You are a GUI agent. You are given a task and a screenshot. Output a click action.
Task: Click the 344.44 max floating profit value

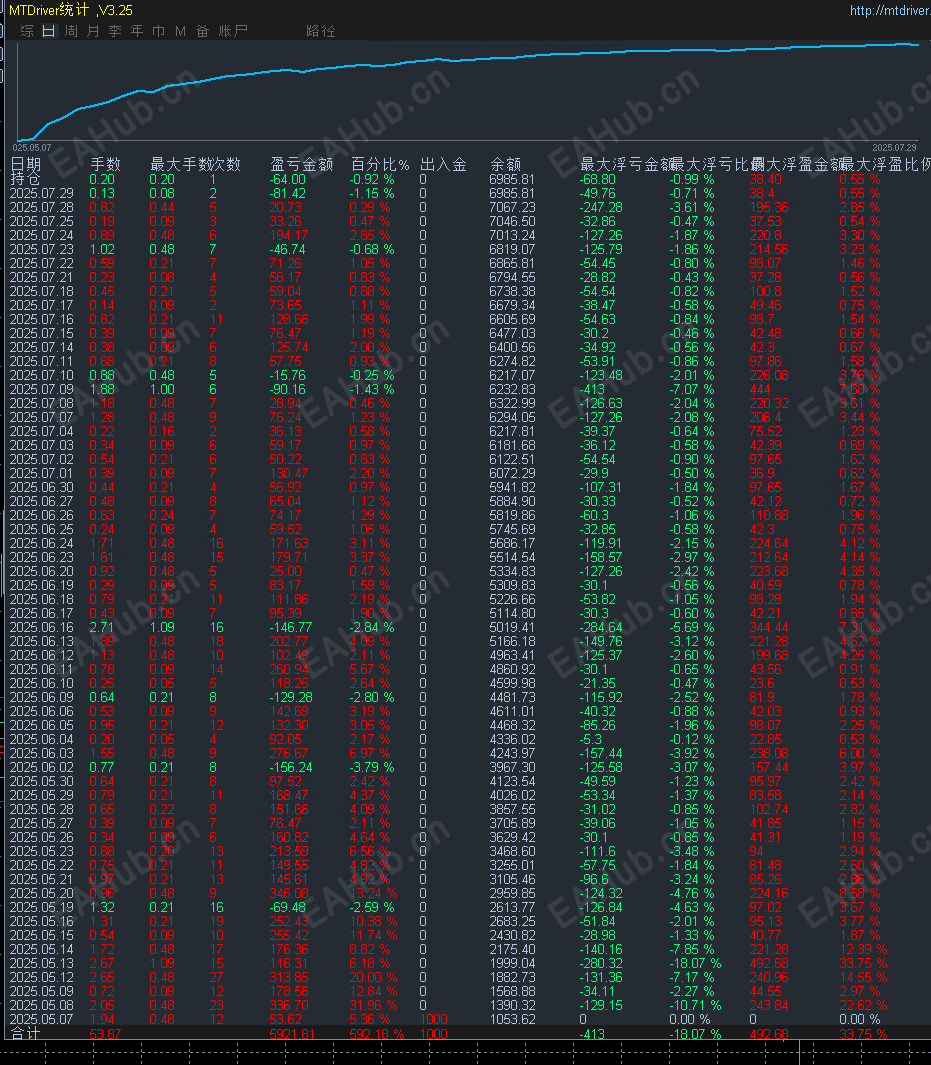tap(769, 627)
